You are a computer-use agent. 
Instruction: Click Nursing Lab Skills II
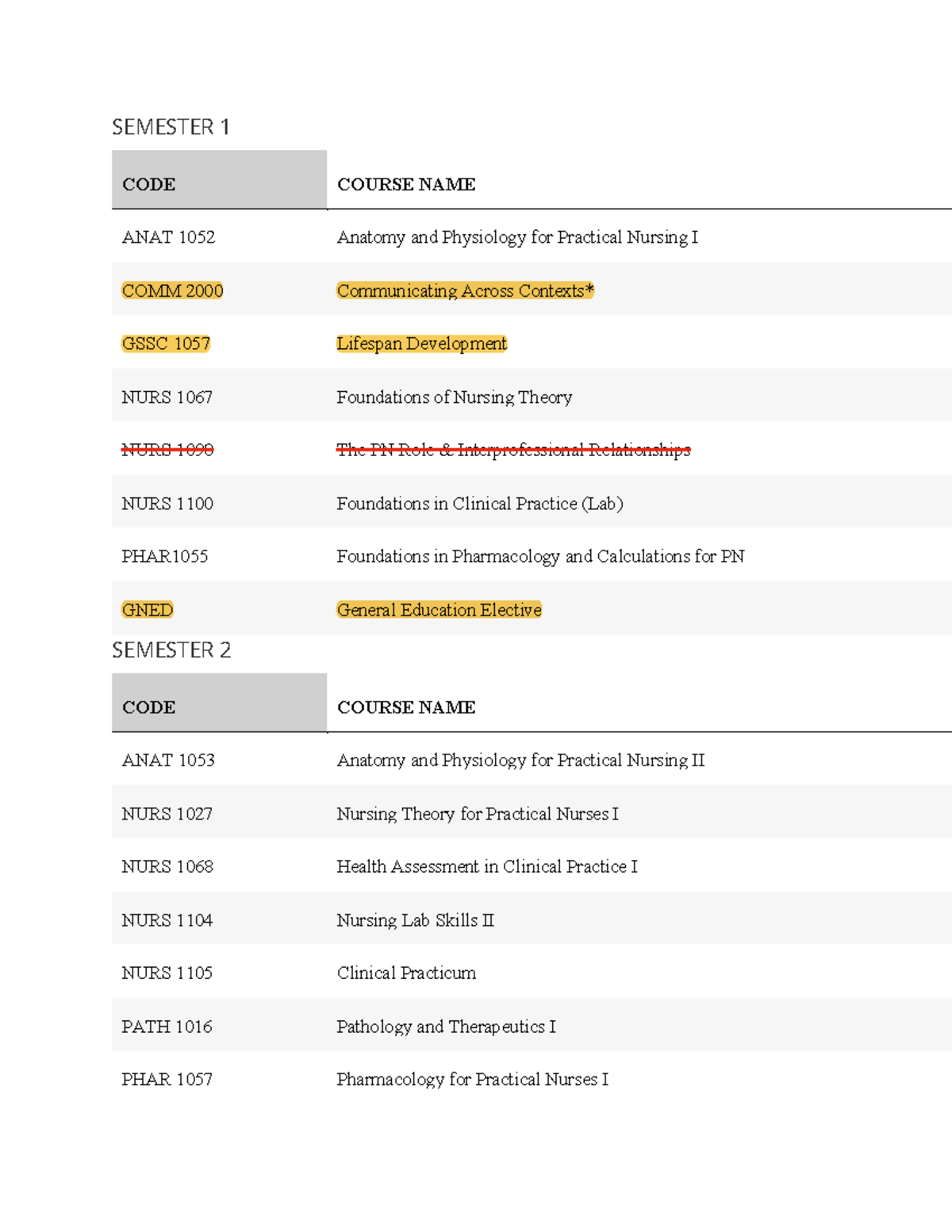click(415, 919)
